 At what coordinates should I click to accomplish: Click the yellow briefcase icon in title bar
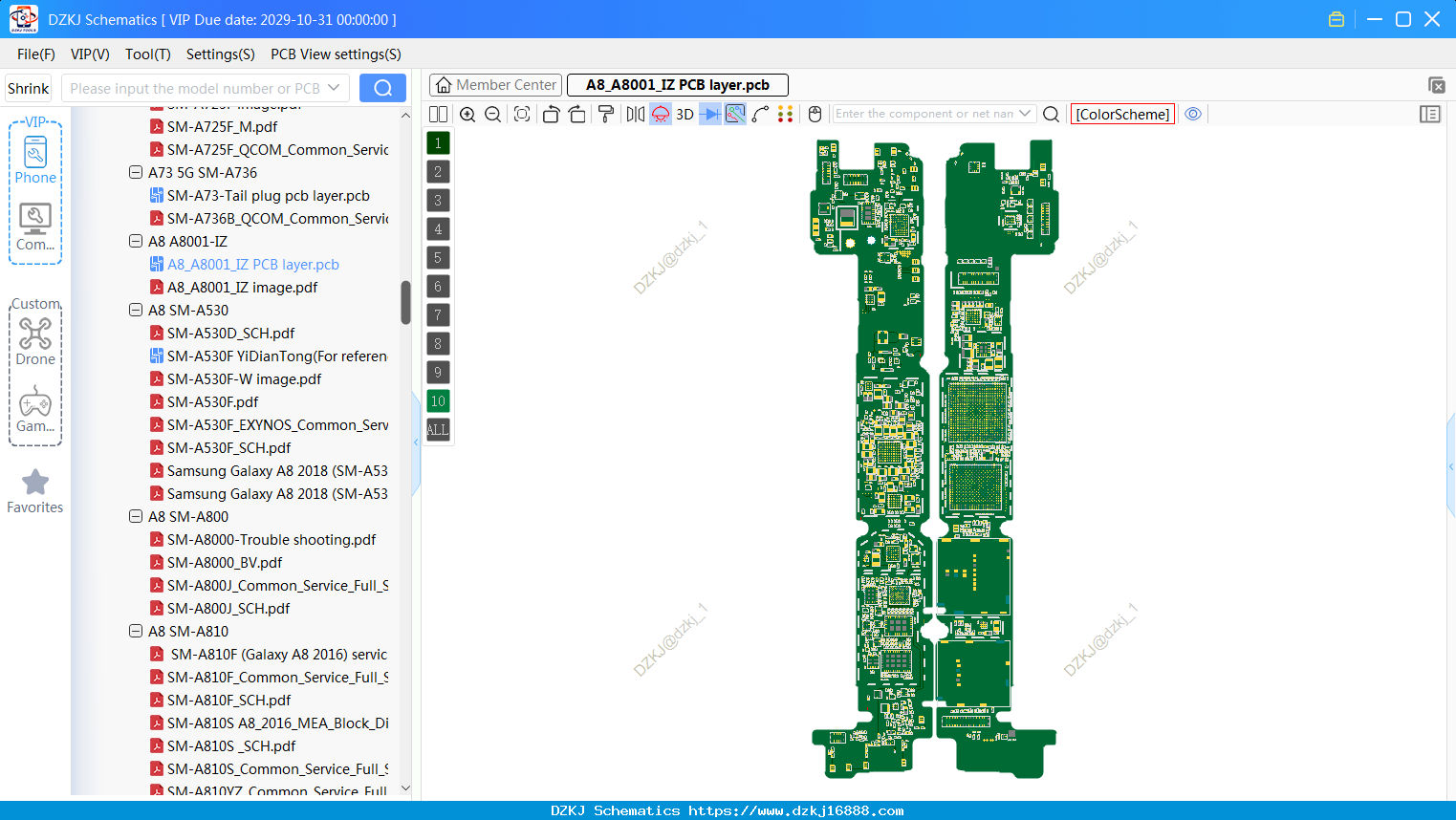point(1336,19)
